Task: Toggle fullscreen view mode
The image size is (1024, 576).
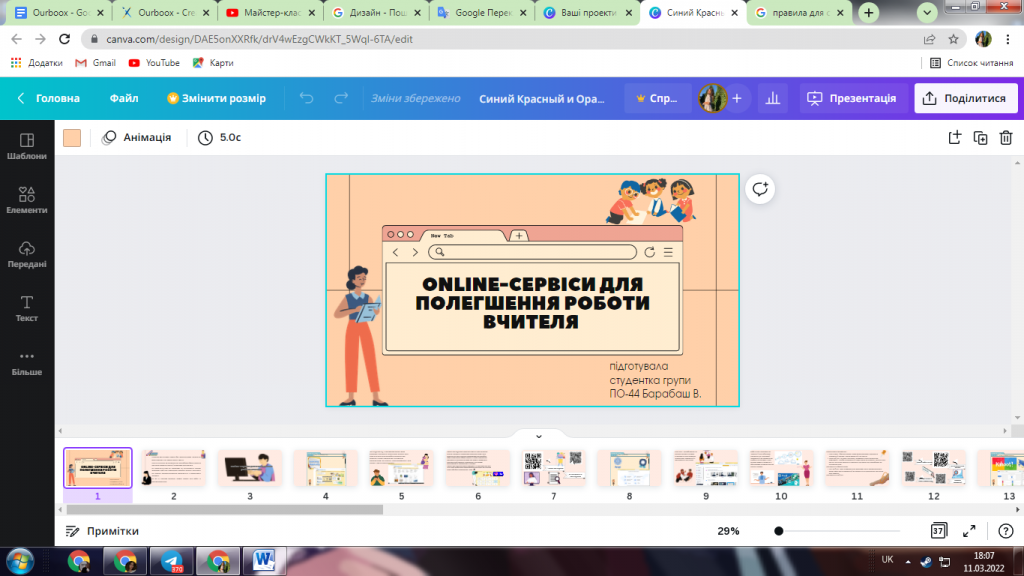Action: [x=969, y=531]
